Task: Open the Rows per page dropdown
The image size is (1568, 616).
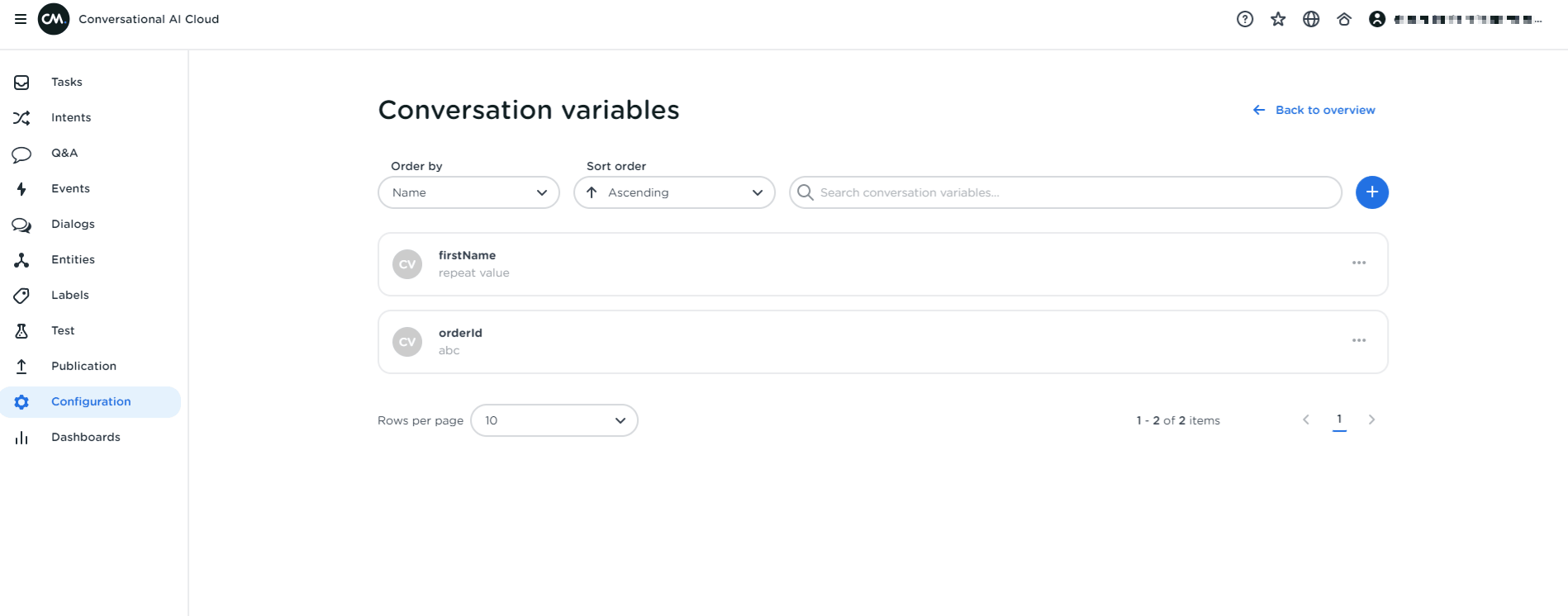Action: coord(554,420)
